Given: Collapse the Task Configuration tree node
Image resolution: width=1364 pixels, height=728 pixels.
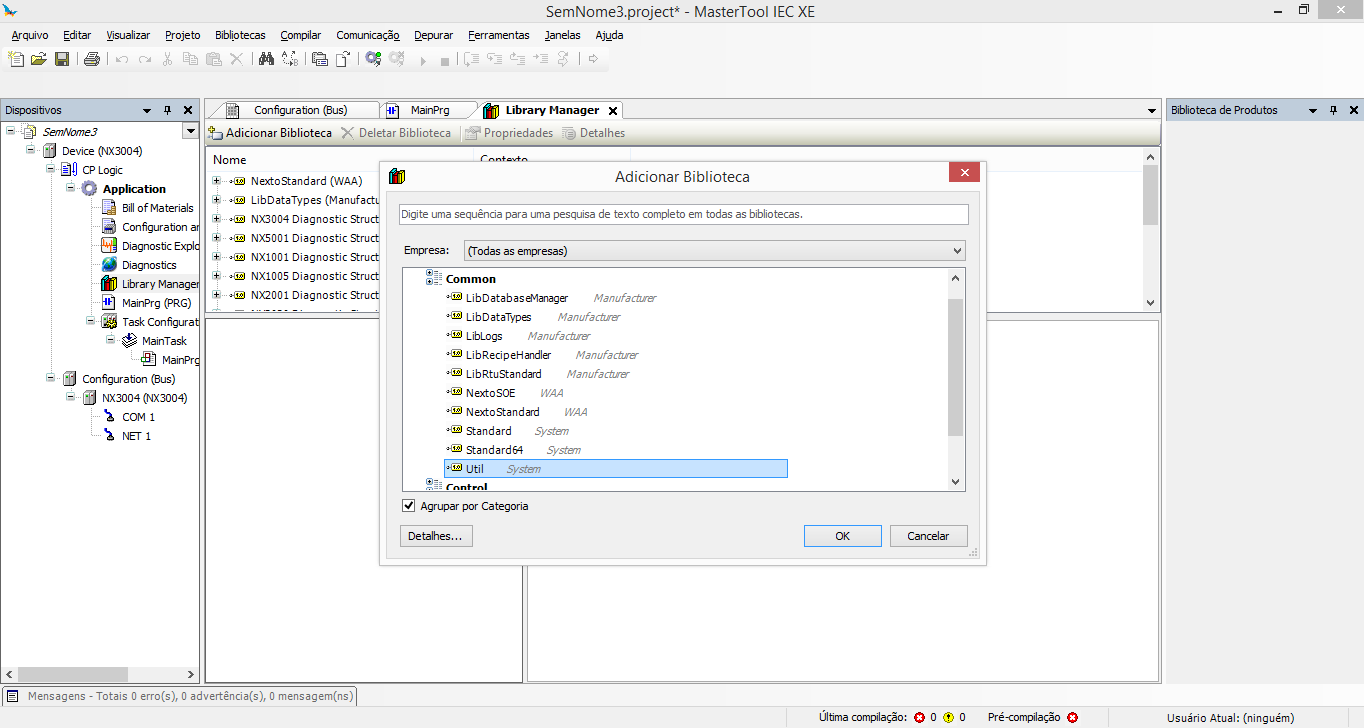Looking at the screenshot, I should [x=91, y=322].
